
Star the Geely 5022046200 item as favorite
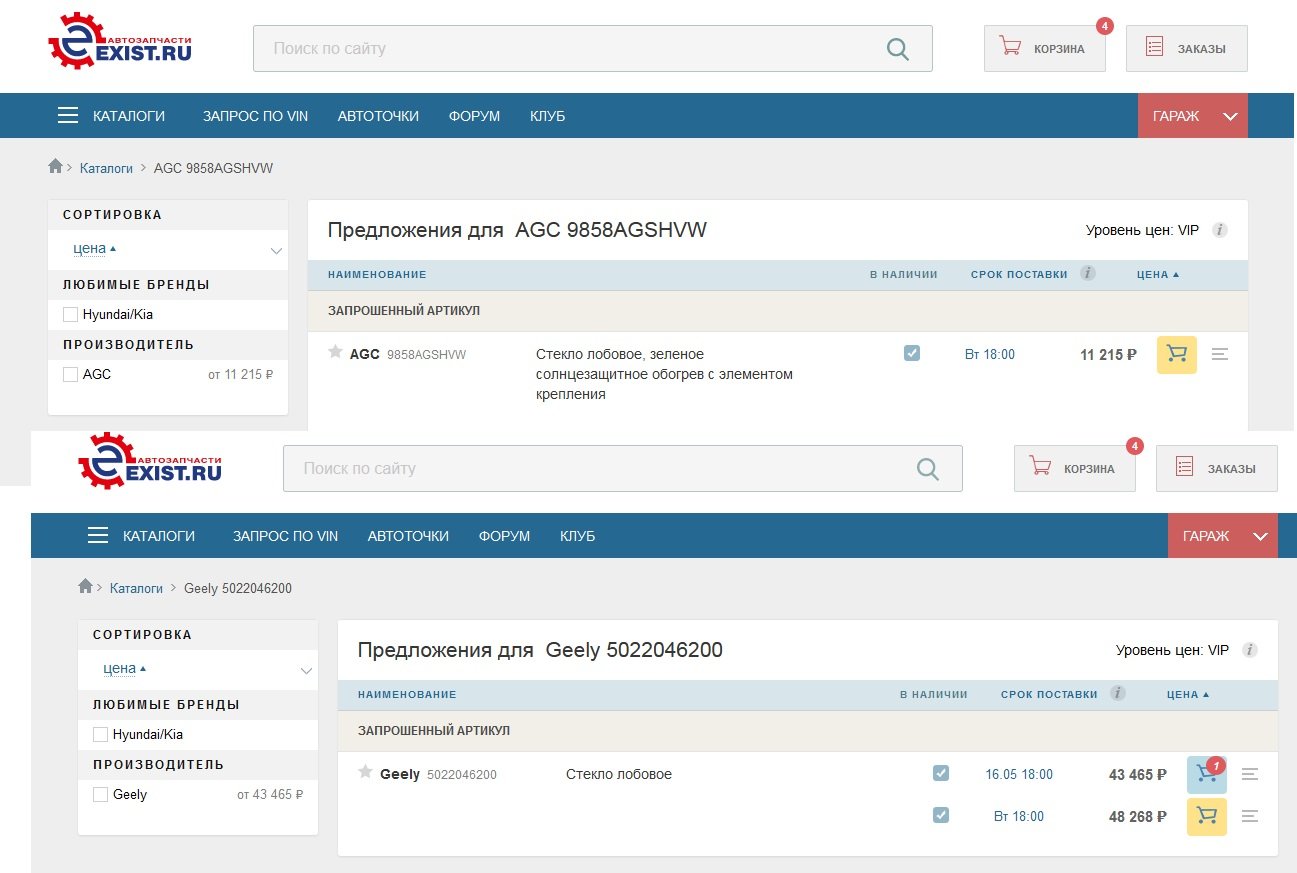[x=365, y=772]
